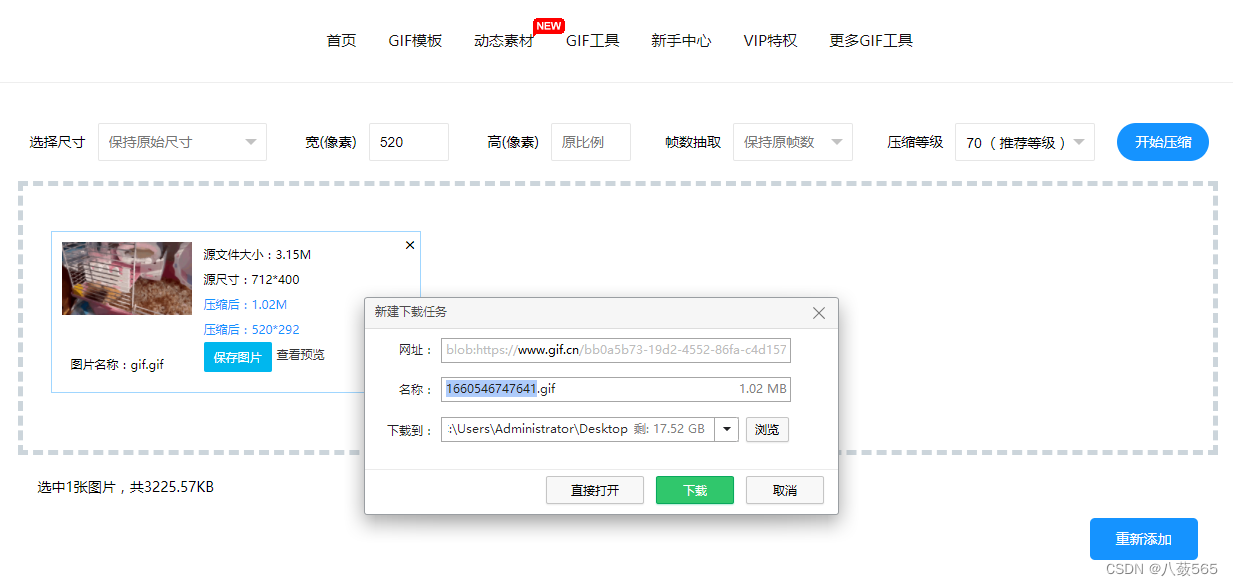The height and width of the screenshot is (586, 1233).
Task: Go to 首页 in the navigation
Action: pyautogui.click(x=340, y=40)
